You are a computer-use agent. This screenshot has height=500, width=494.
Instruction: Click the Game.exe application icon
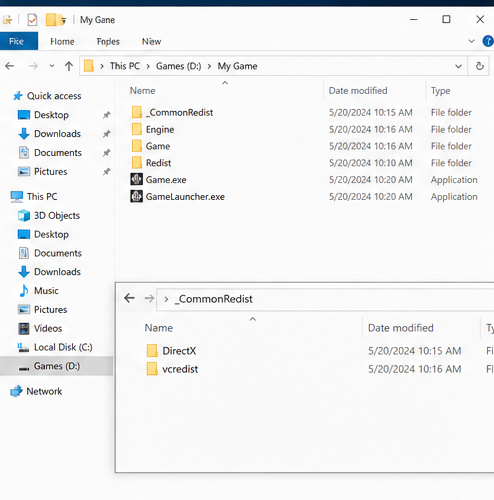[x=136, y=179]
